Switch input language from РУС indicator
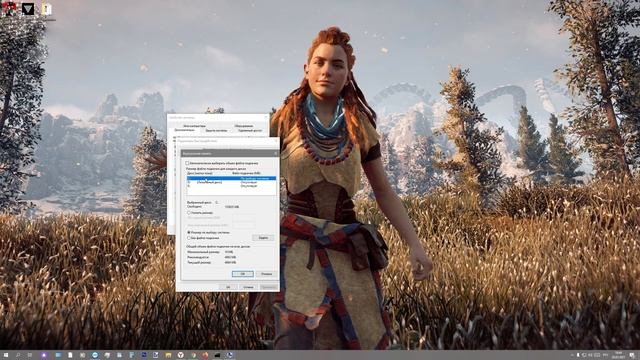Image resolution: width=640 pixels, height=360 pixels. [x=605, y=355]
